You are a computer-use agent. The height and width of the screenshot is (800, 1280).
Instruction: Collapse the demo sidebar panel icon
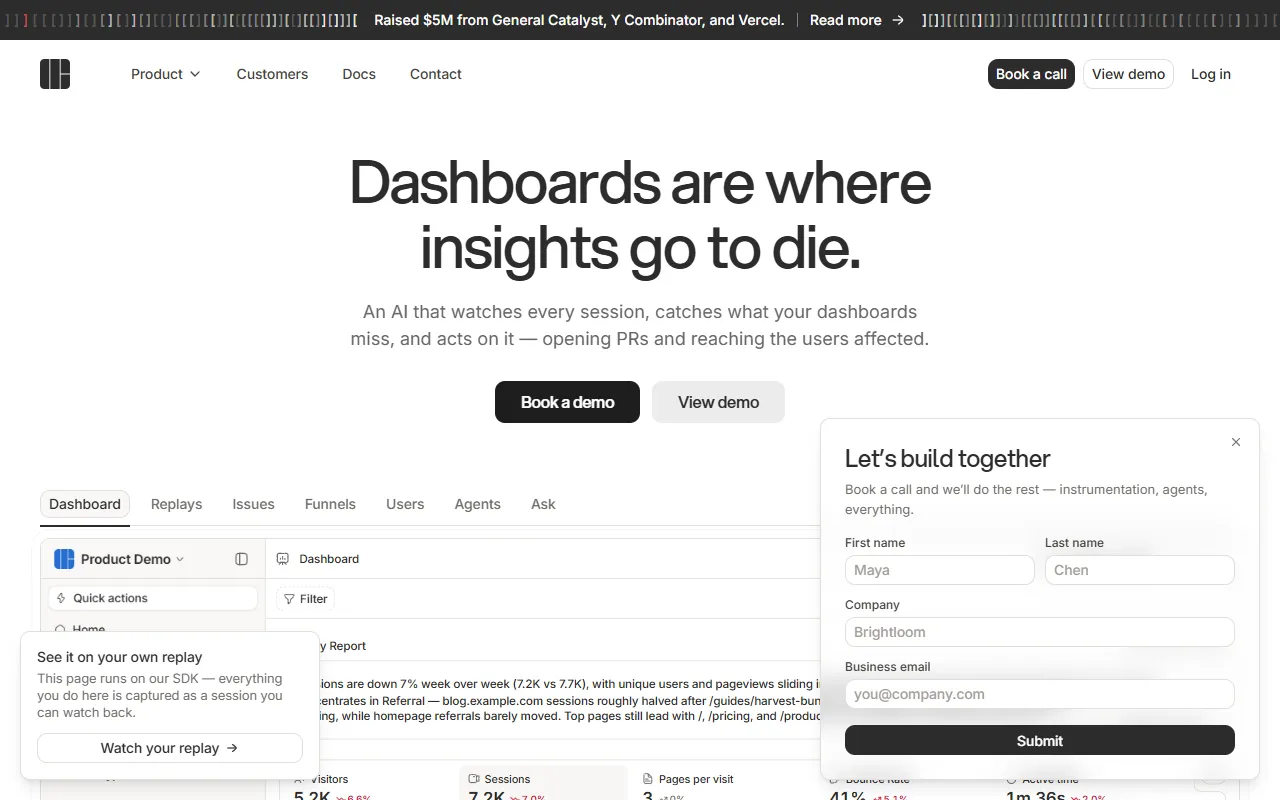pyautogui.click(x=241, y=559)
